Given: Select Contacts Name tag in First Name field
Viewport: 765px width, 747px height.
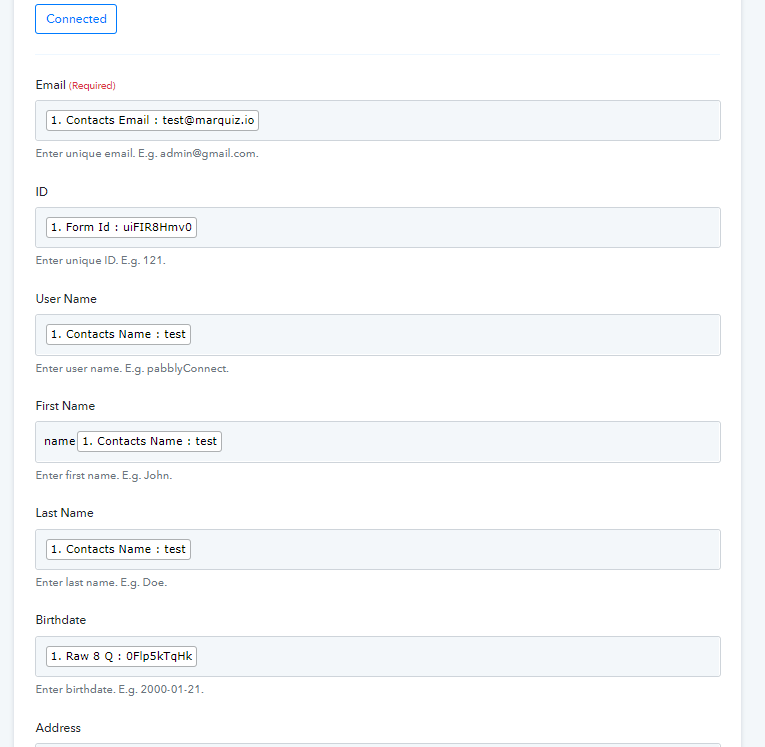Looking at the screenshot, I should coord(149,441).
